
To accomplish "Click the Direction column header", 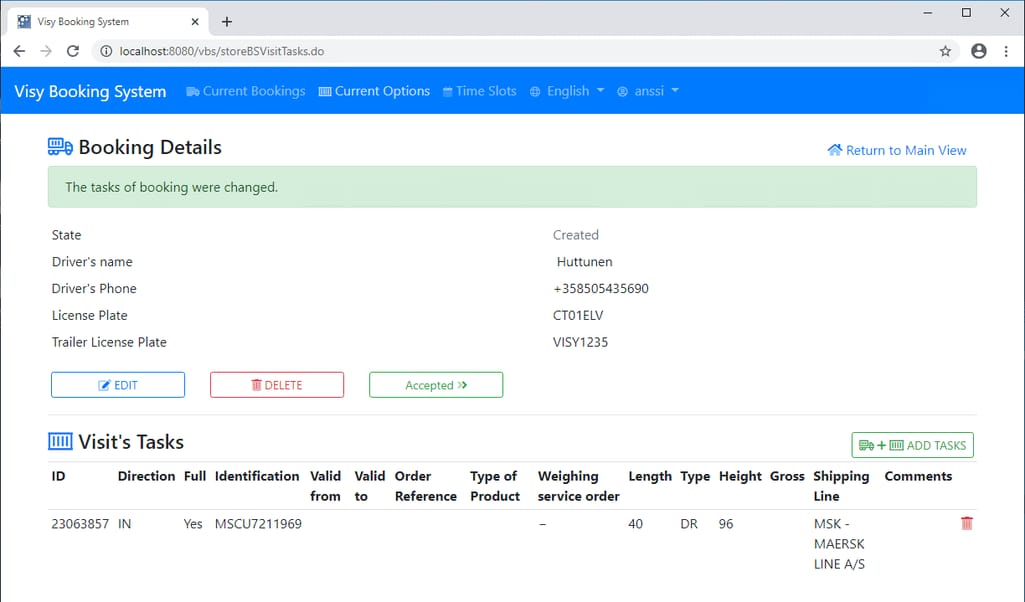I will [x=146, y=476].
